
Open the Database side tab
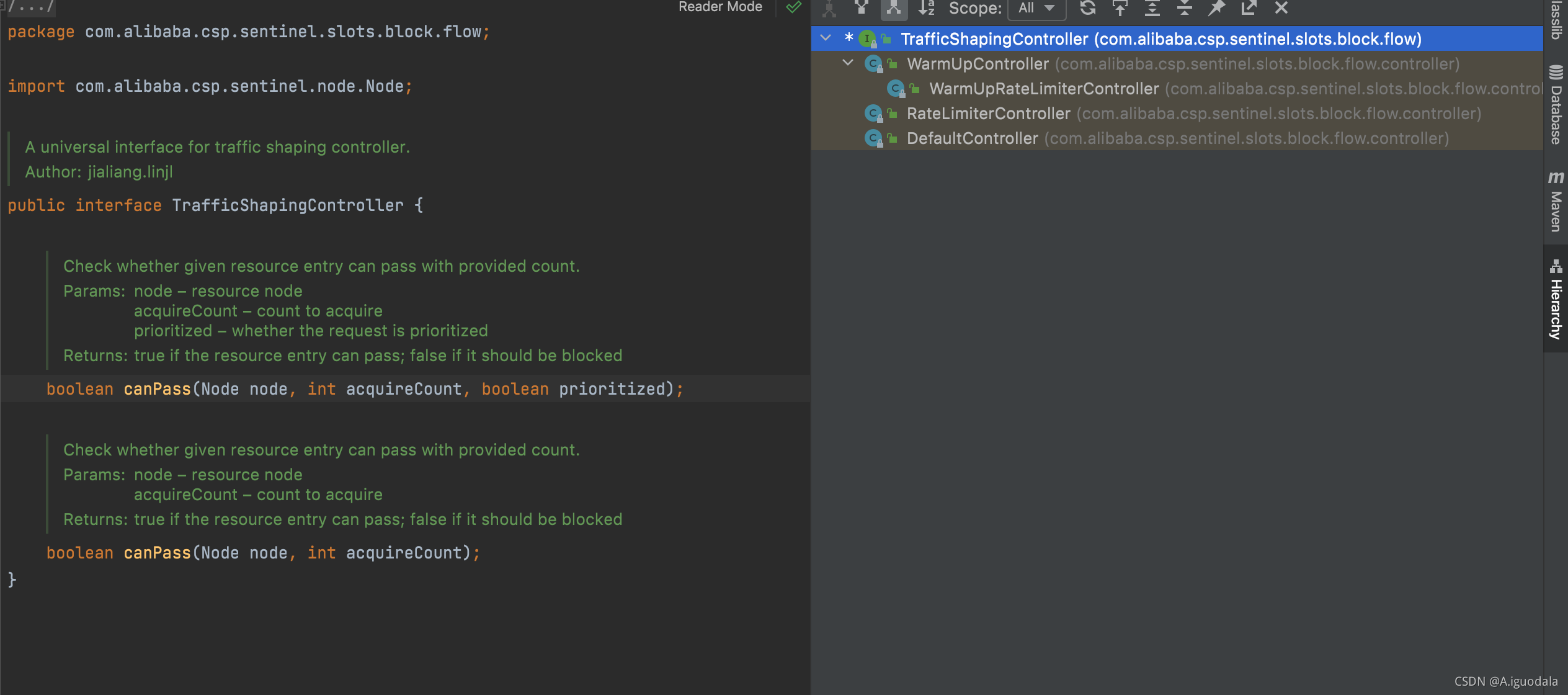coord(1556,105)
